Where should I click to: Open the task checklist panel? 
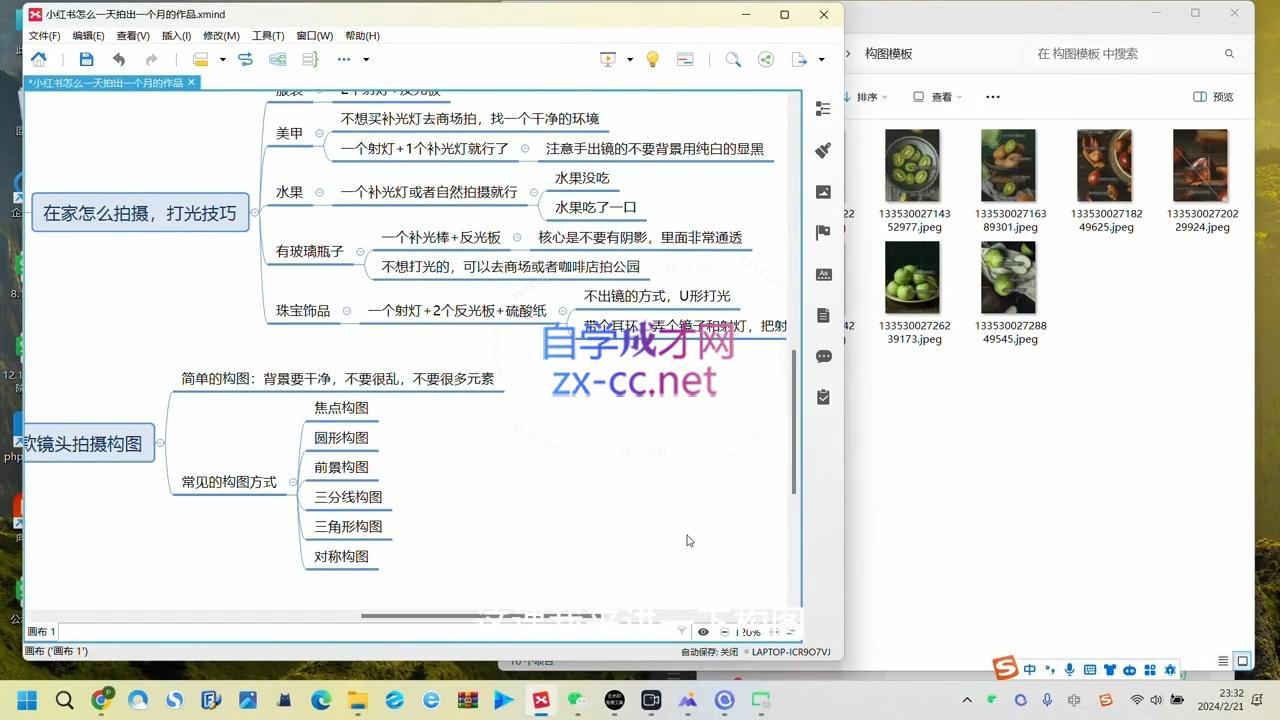coord(822,397)
